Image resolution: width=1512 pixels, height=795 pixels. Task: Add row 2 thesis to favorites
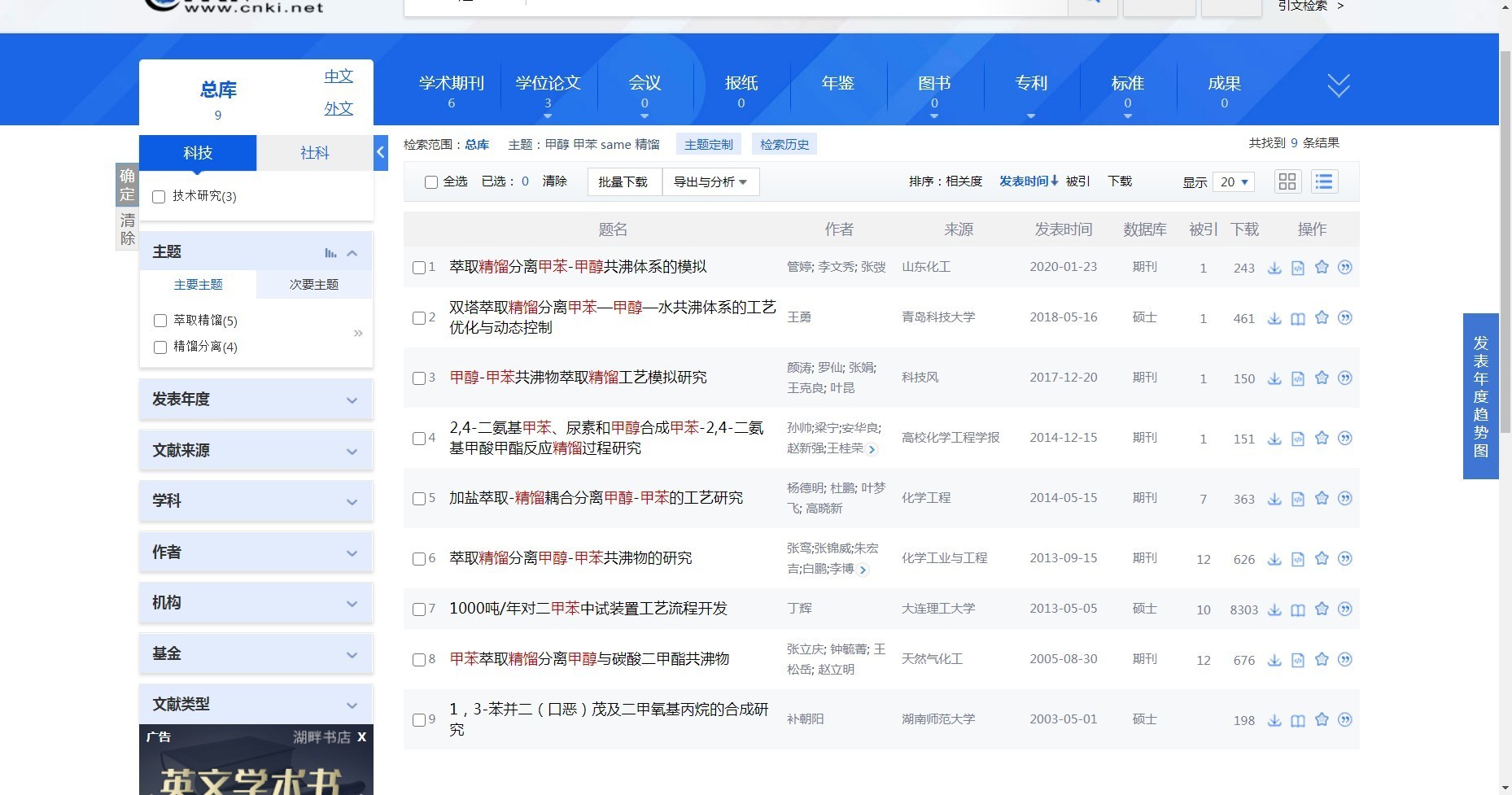[1322, 317]
